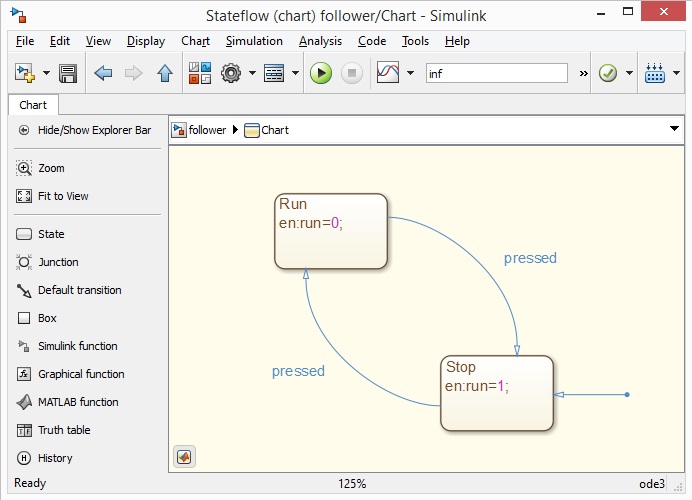
Task: Select the Default transition tool
Action: 69,290
